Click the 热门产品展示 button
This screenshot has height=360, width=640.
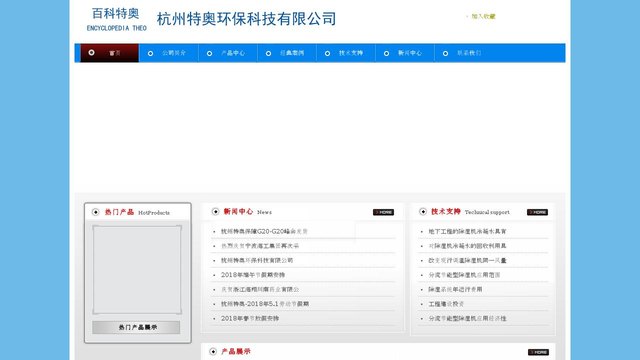point(136,327)
